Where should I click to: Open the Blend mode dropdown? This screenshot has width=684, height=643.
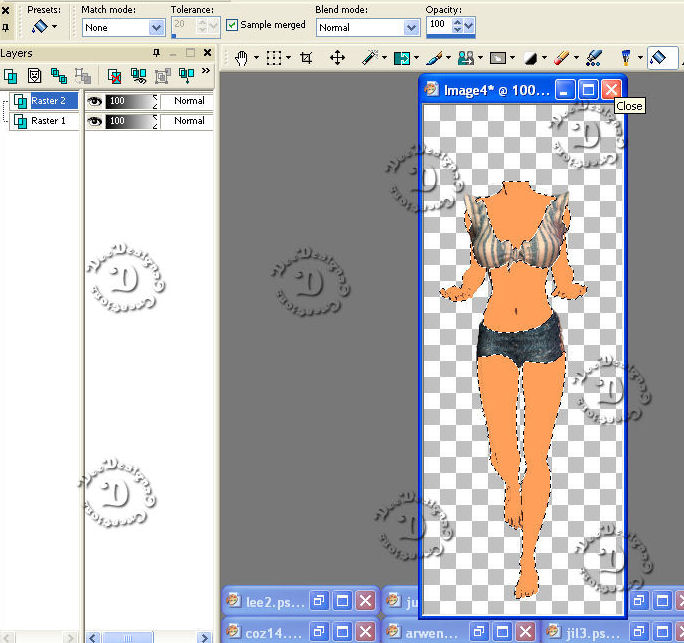[x=410, y=28]
